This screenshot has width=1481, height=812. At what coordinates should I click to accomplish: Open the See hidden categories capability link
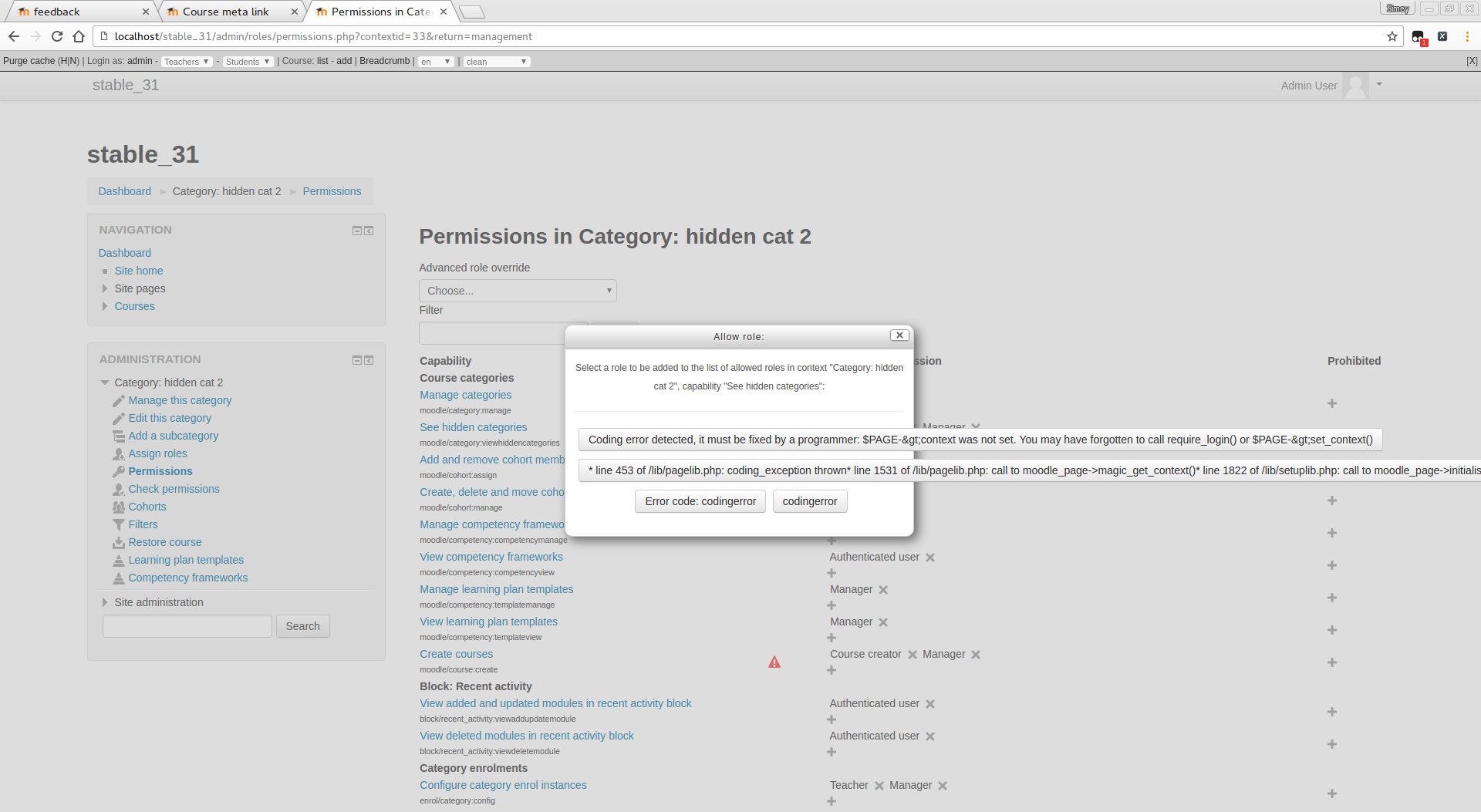tap(474, 427)
